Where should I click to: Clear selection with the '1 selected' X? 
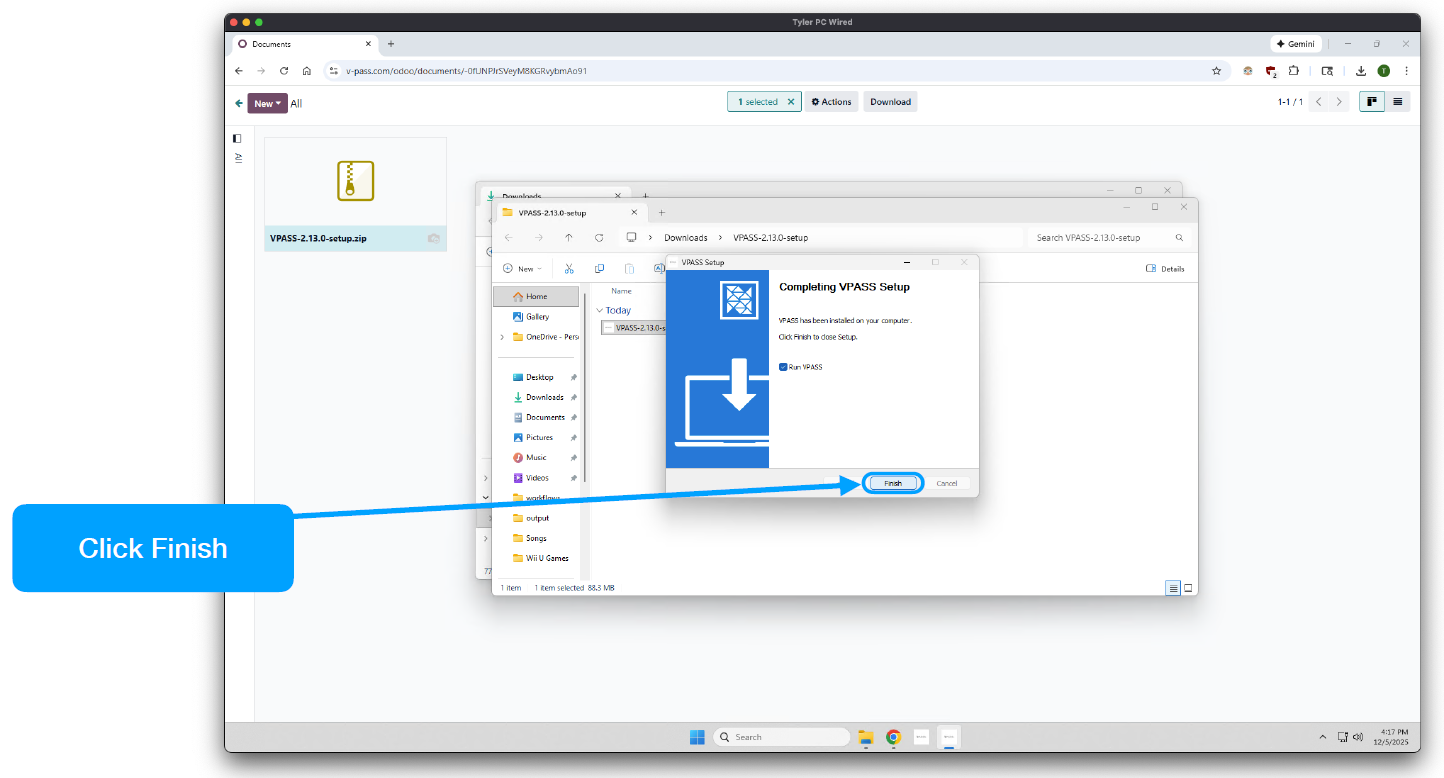(791, 102)
